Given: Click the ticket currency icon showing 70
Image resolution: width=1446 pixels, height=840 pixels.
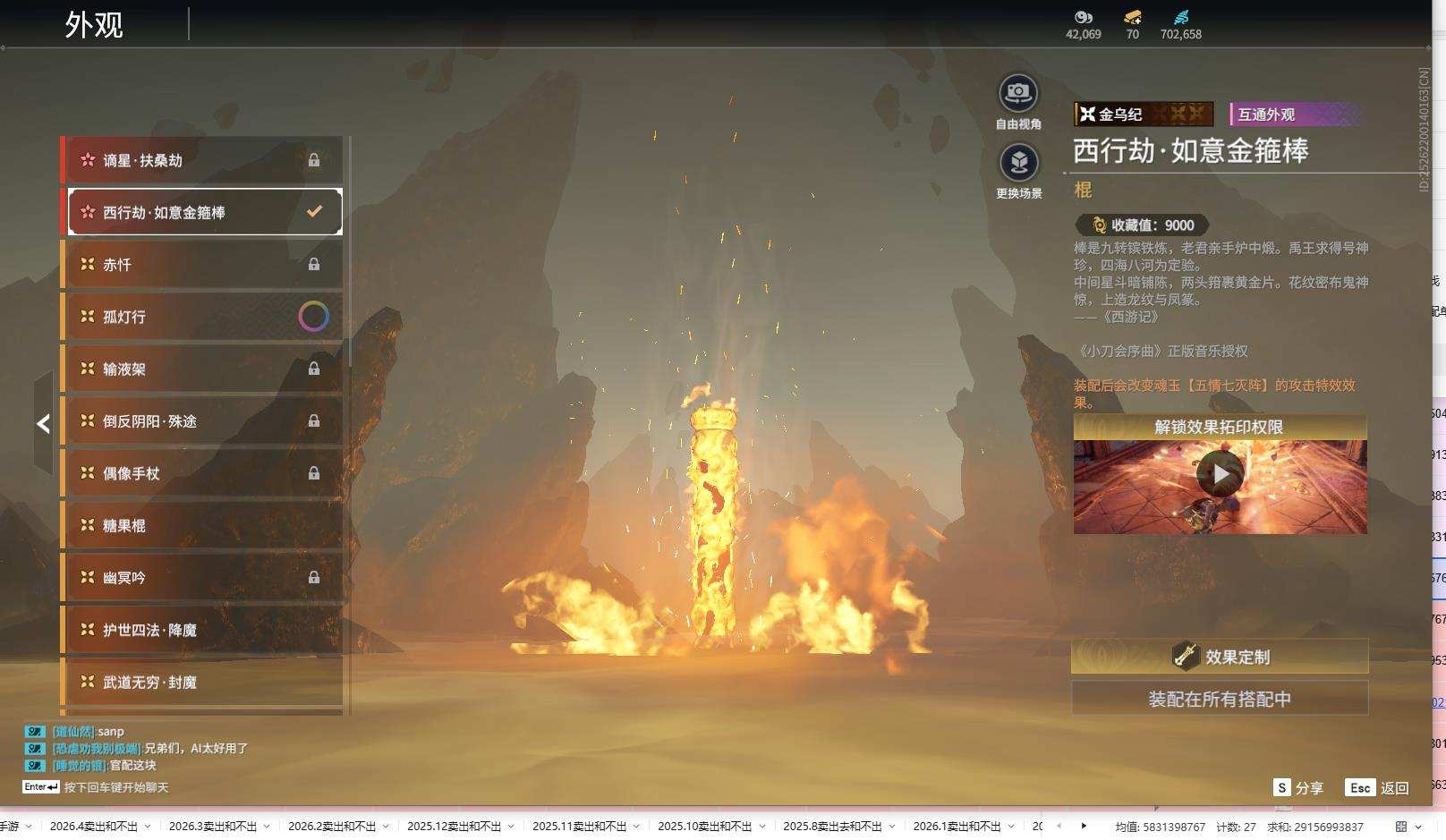Looking at the screenshot, I should tap(1132, 17).
